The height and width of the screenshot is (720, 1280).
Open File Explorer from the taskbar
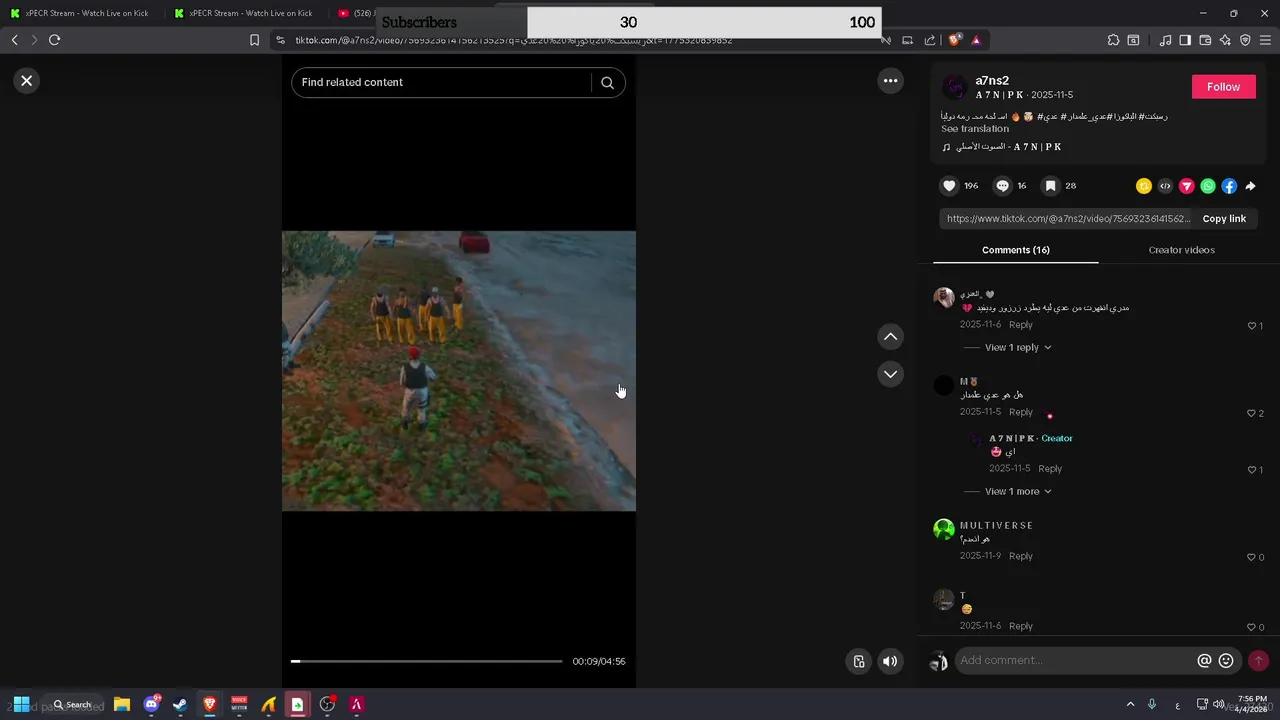(122, 704)
